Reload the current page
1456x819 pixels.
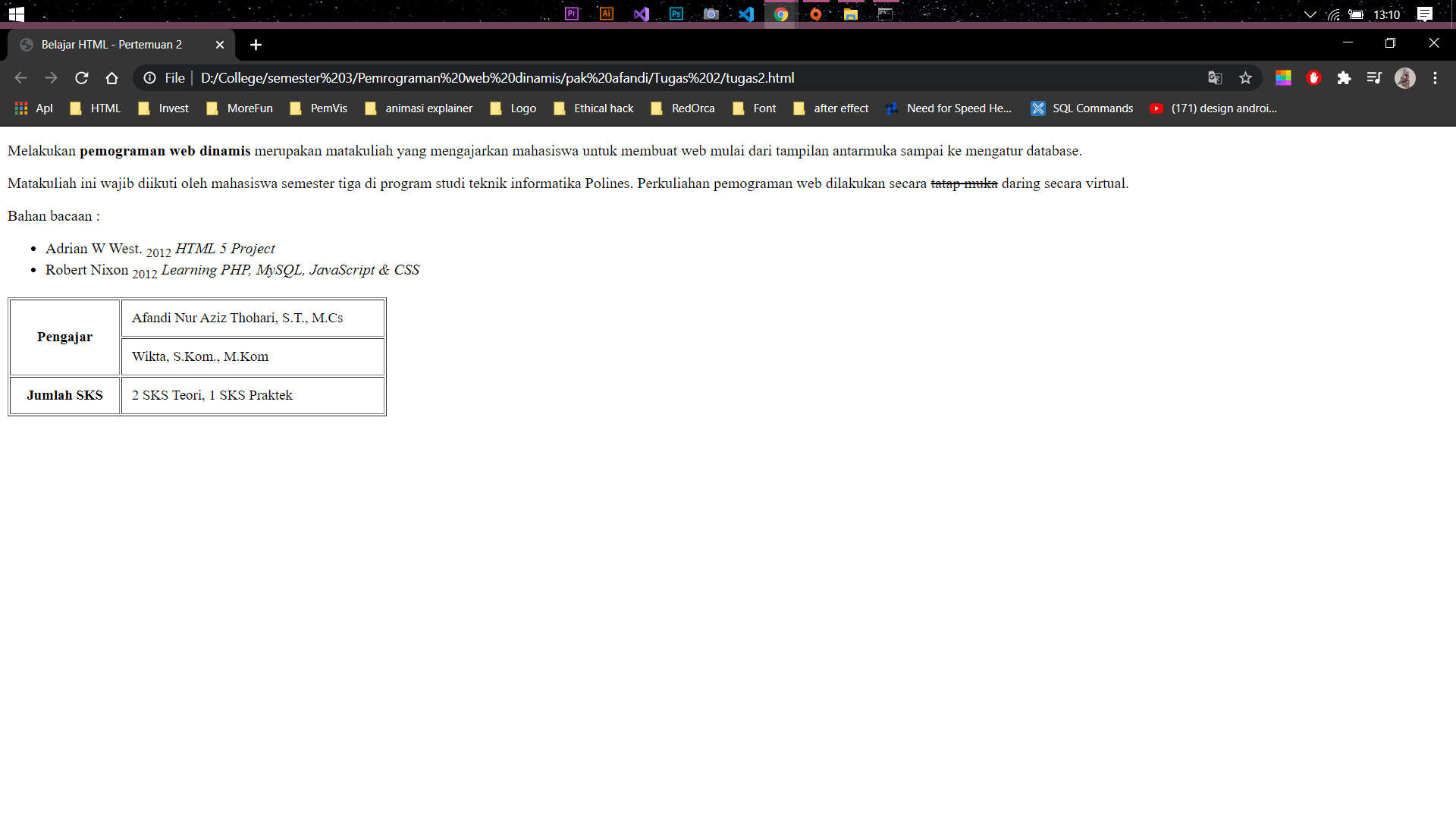pyautogui.click(x=82, y=78)
